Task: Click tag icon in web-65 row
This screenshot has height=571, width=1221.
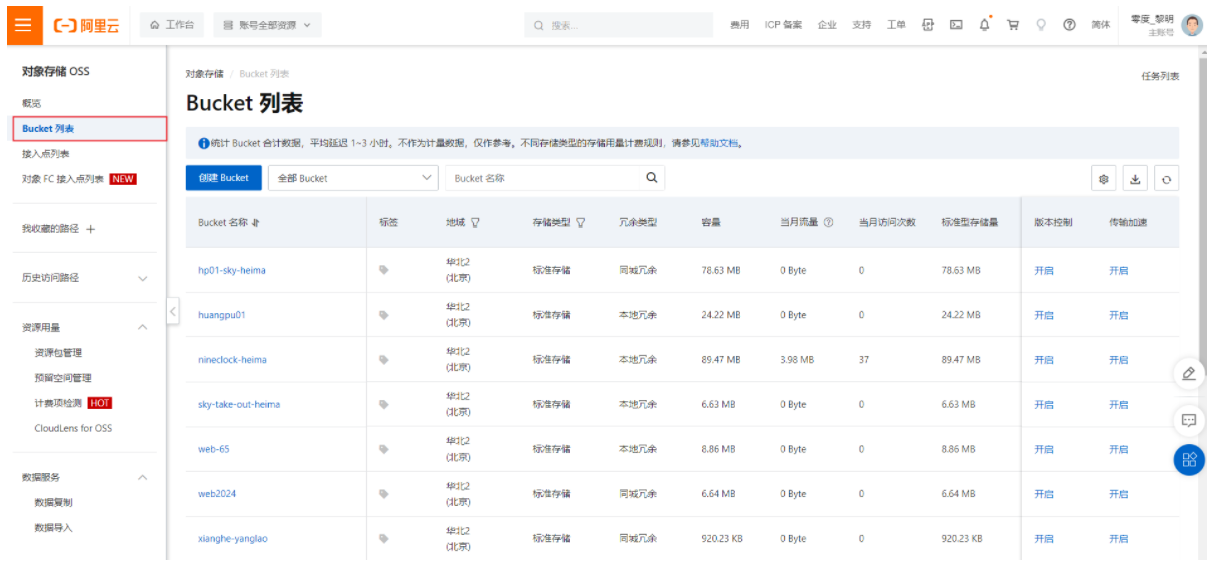Action: pos(383,449)
